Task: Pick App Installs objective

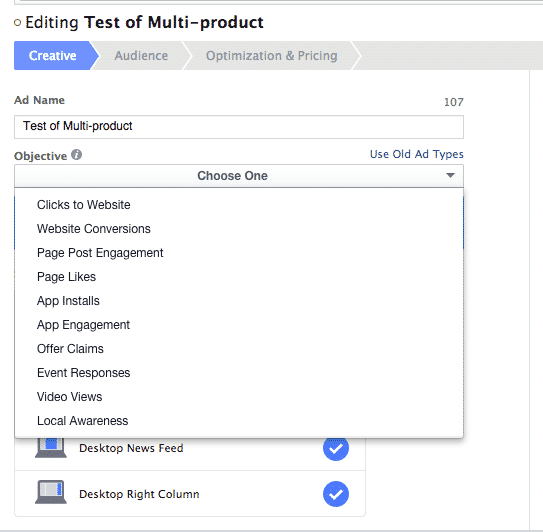Action: tap(68, 301)
